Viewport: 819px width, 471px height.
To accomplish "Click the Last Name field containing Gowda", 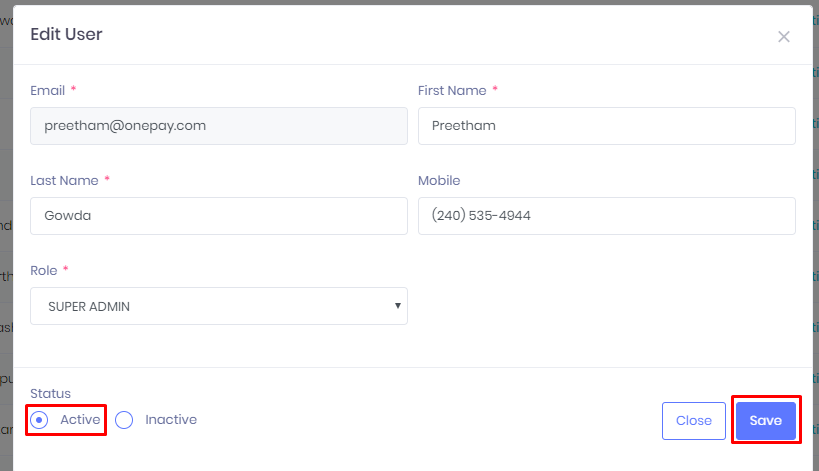I will pos(218,216).
